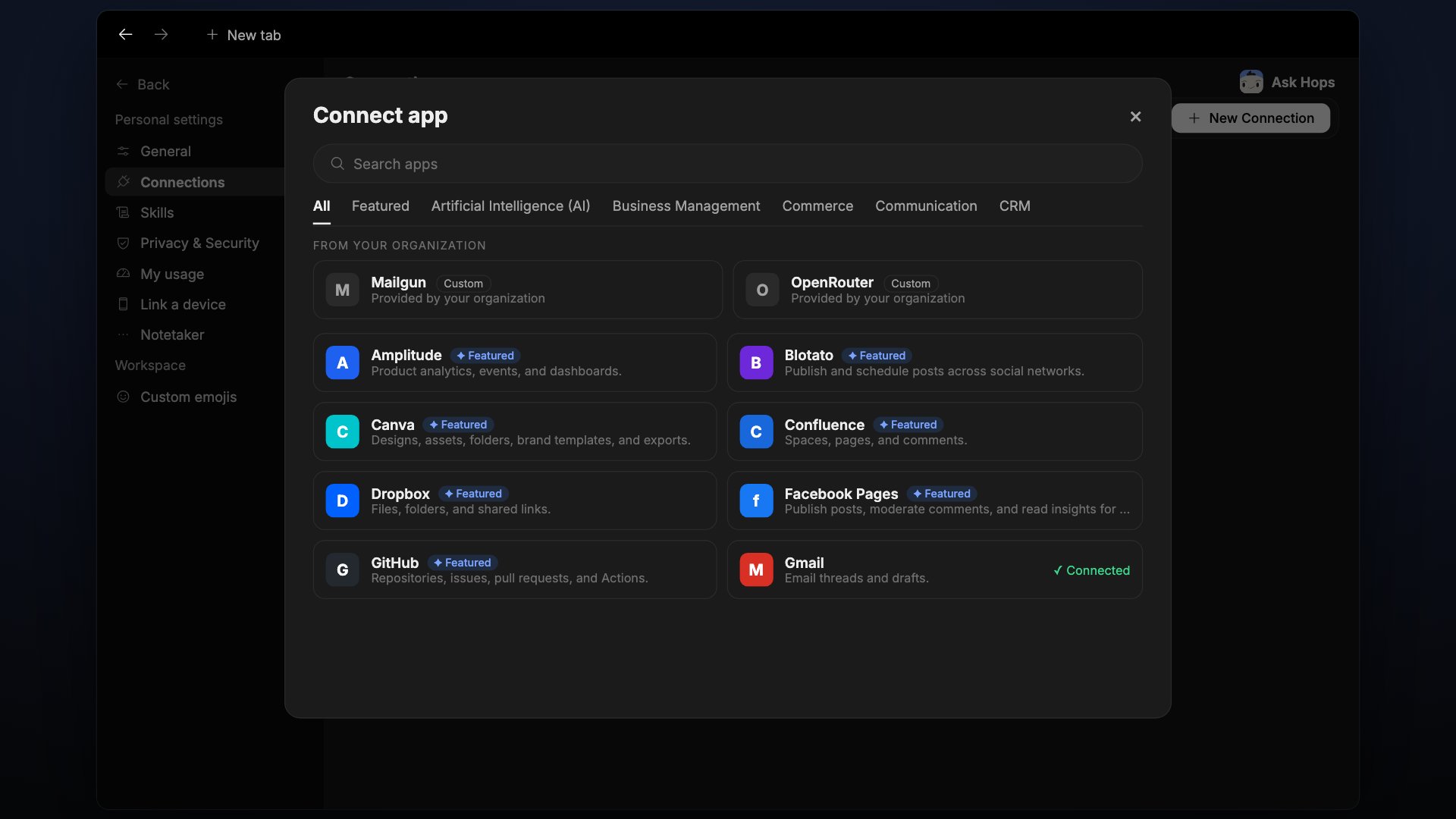The image size is (1456, 819).
Task: Click the Amplitude Featured badge
Action: coord(485,356)
